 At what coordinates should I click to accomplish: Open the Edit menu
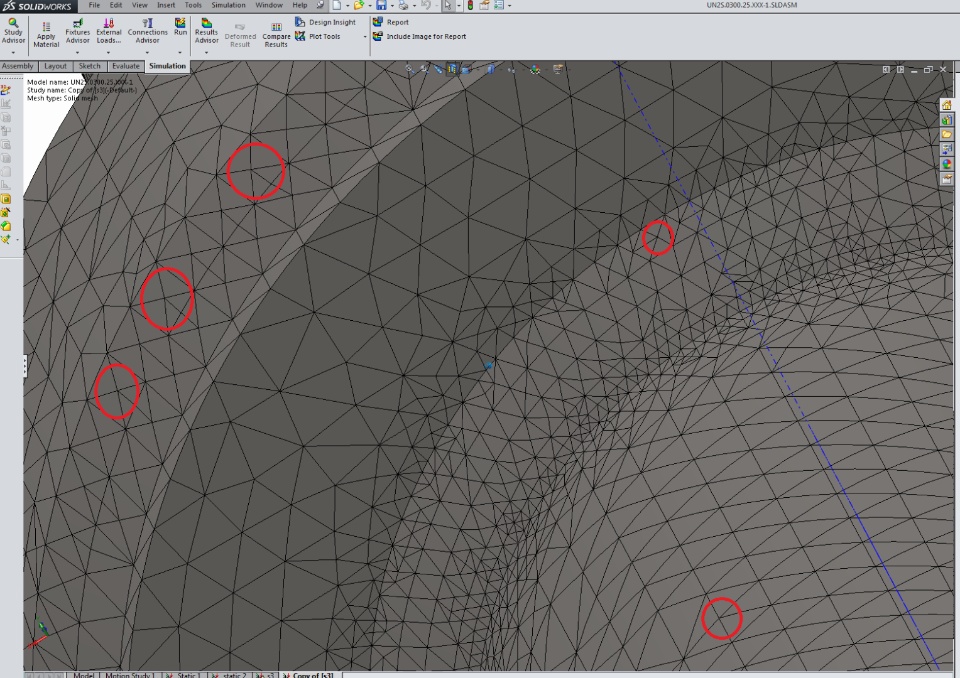(x=116, y=5)
